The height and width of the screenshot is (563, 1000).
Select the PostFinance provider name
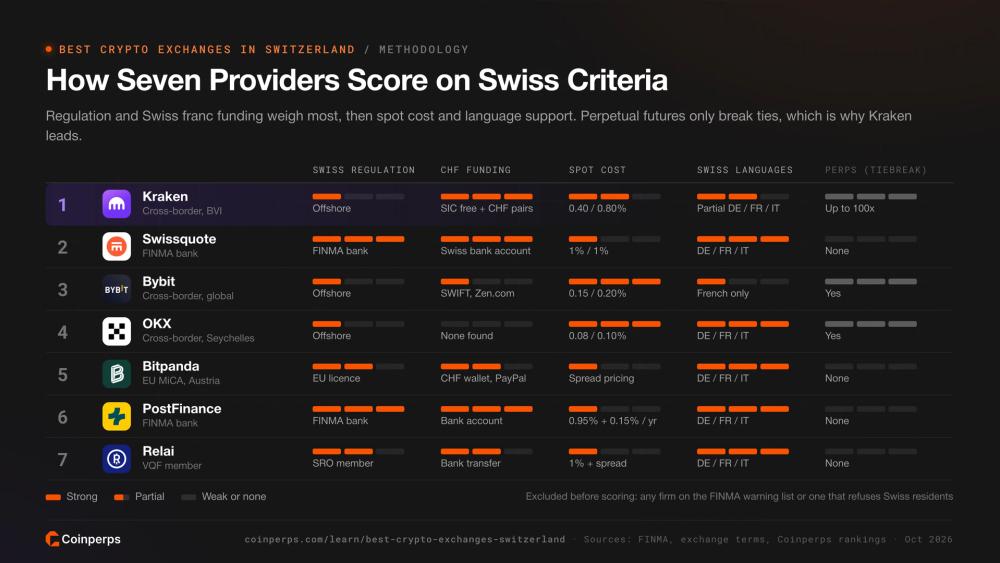(182, 409)
